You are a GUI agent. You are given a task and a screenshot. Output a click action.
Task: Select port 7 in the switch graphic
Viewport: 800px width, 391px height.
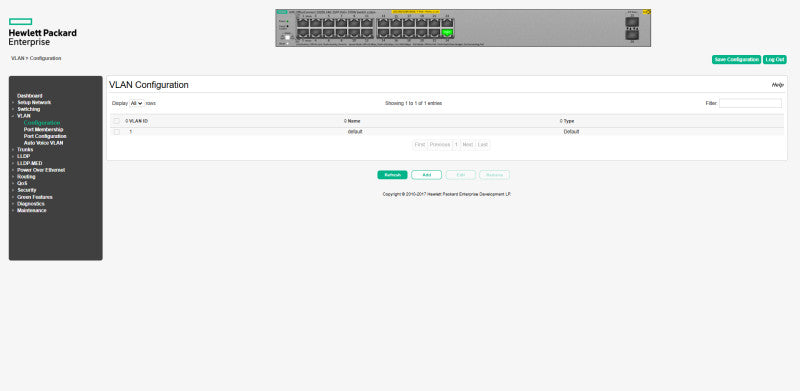click(x=341, y=23)
